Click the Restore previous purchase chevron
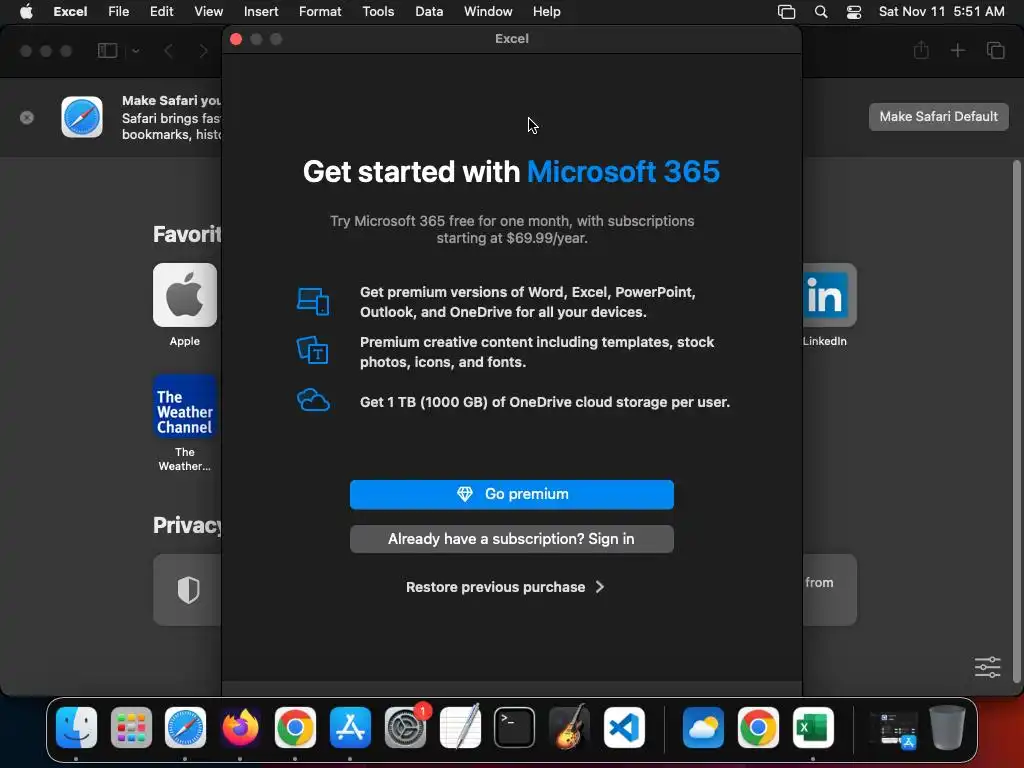Screen dimensions: 1024x768 coord(600,587)
